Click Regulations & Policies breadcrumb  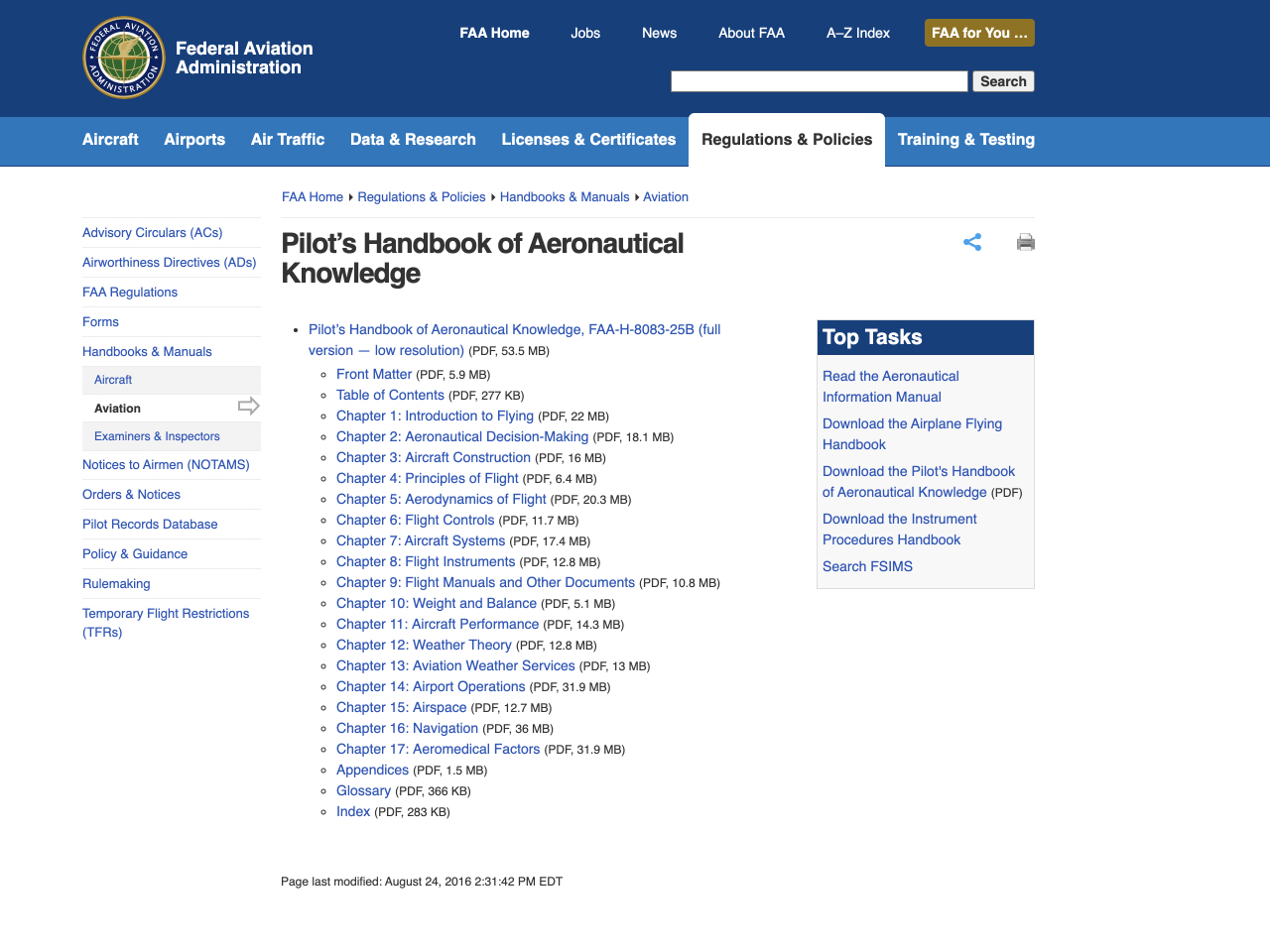(422, 197)
